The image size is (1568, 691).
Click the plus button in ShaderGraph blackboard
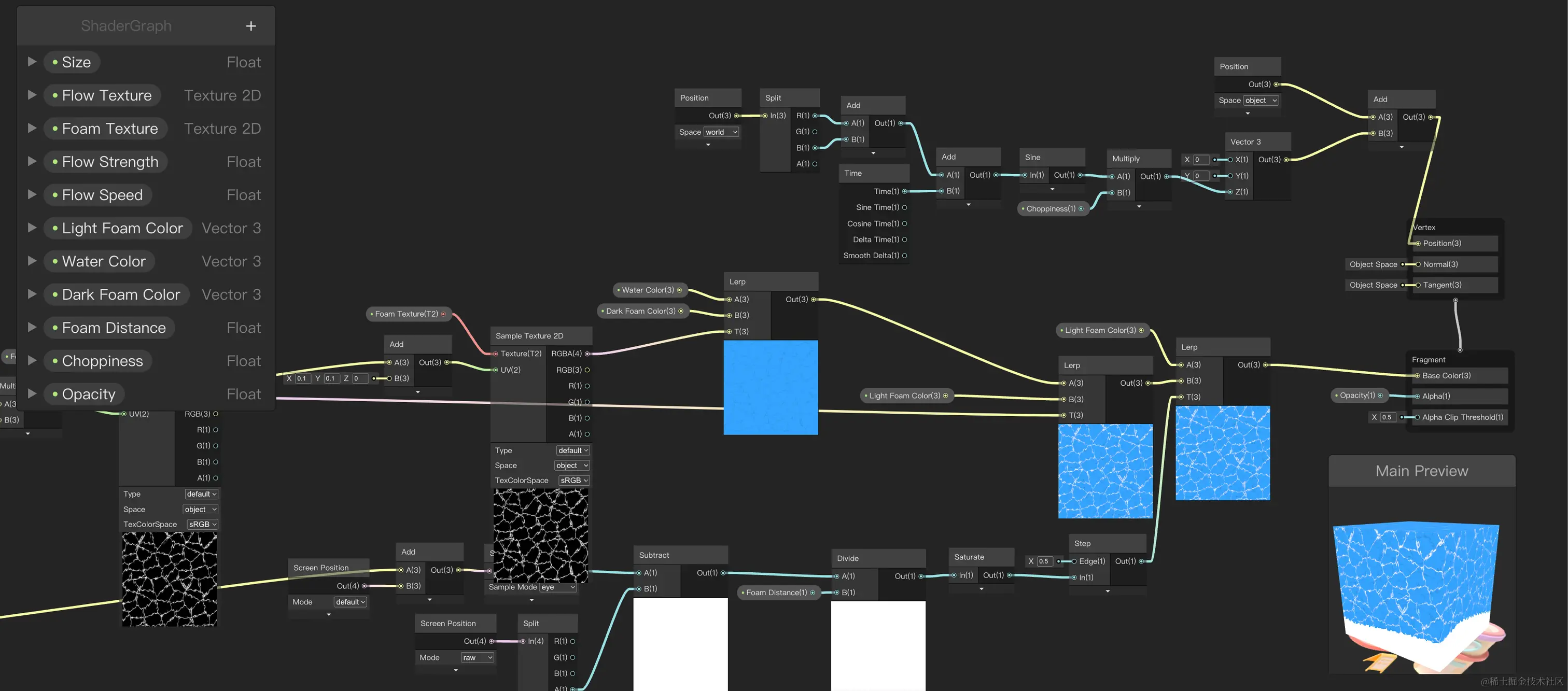[251, 26]
